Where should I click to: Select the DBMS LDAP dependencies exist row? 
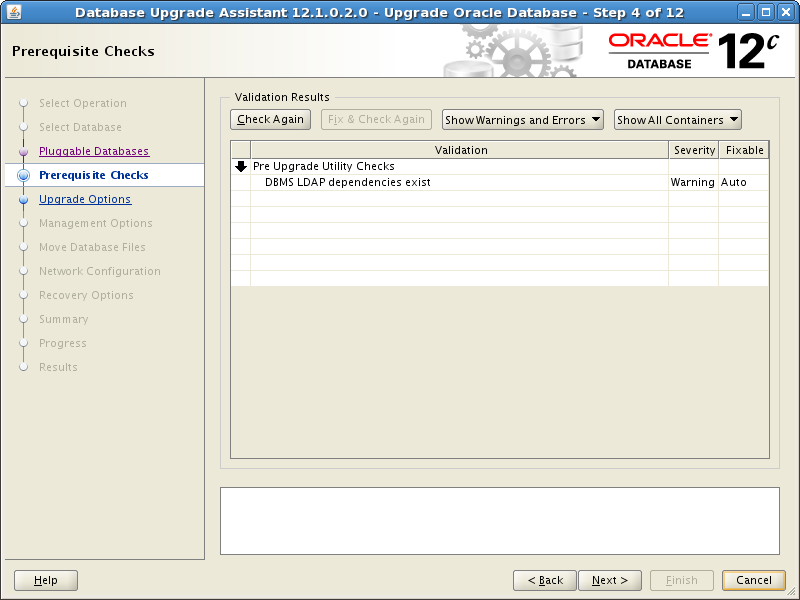pos(500,182)
